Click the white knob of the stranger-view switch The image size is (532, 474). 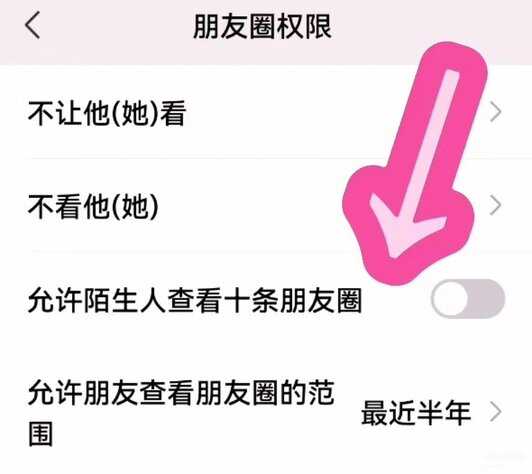450,299
